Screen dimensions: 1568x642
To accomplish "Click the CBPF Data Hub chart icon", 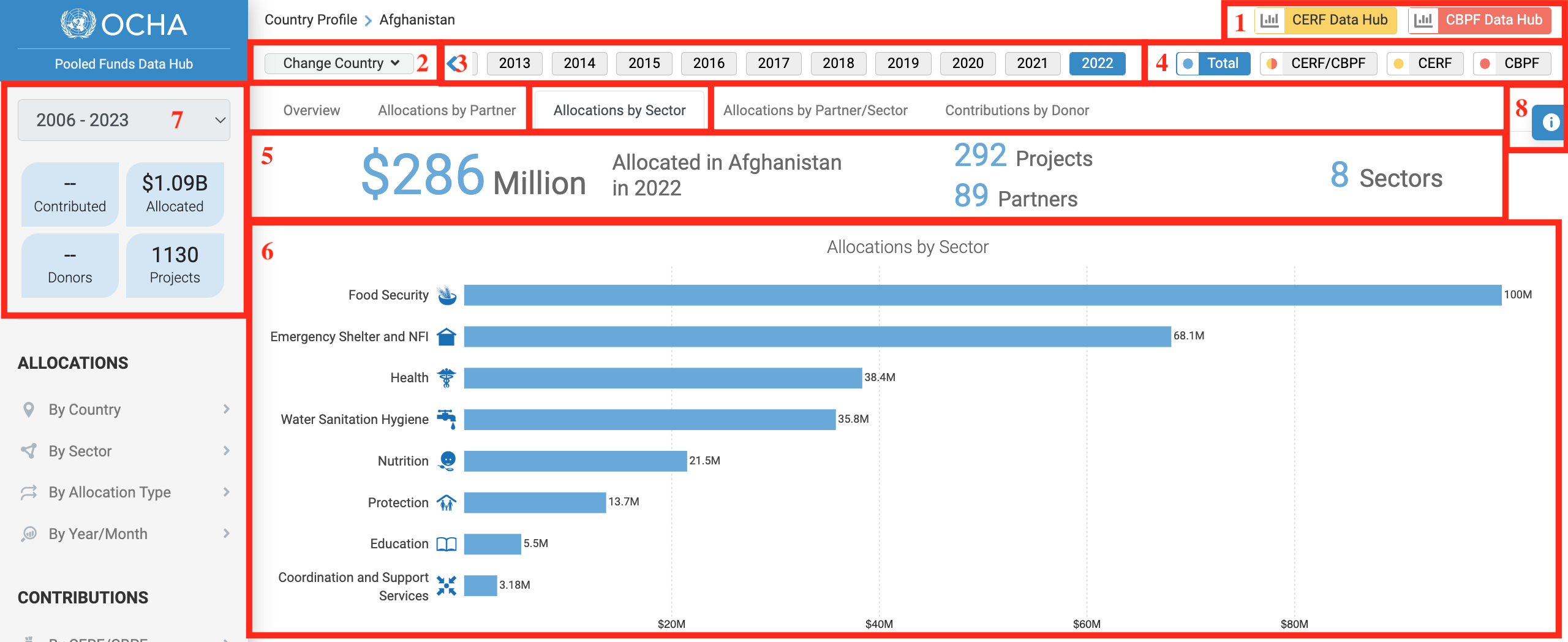I will coord(1423,20).
